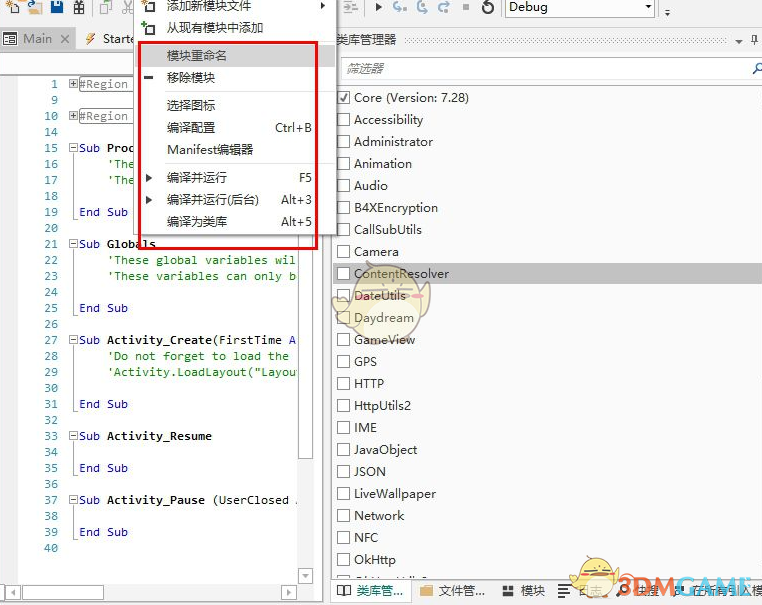Click the editor horizontal scrollbar thumb
Image resolution: width=762 pixels, height=605 pixels.
[x=63, y=592]
